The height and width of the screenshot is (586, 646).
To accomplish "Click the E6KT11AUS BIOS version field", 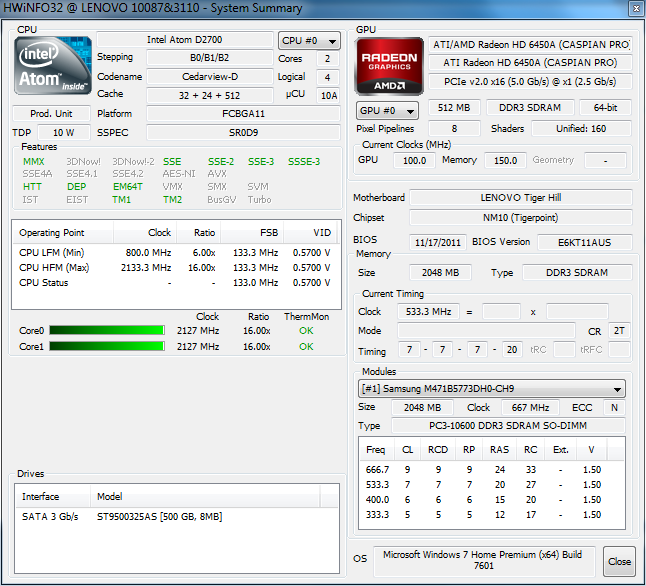I will (585, 242).
